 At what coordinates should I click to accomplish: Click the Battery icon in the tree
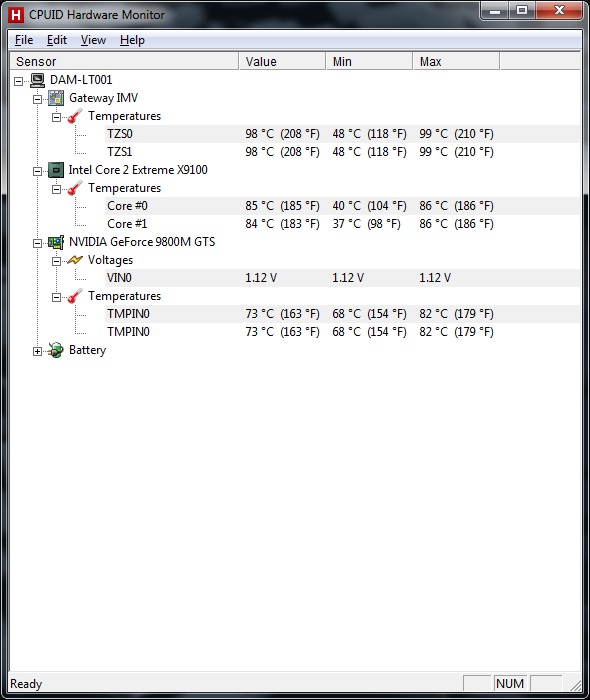[56, 350]
